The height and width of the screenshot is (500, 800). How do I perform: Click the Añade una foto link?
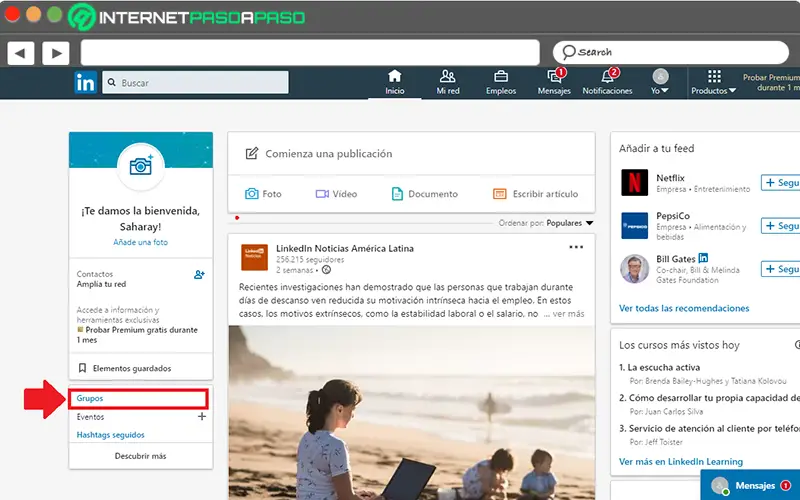(x=140, y=242)
